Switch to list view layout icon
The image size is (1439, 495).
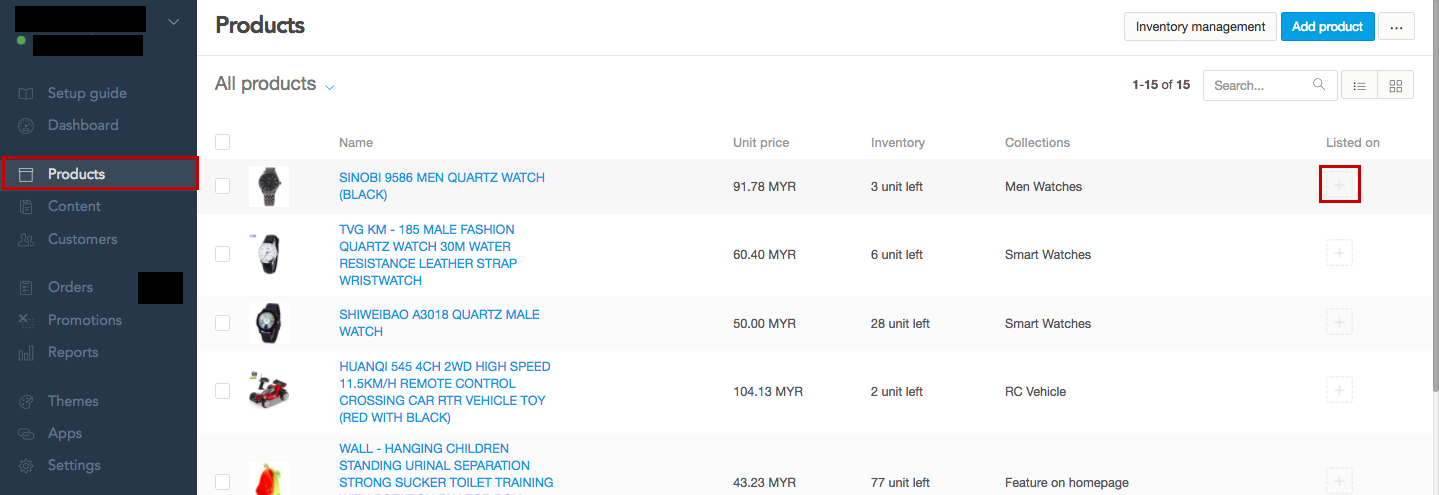click(1359, 86)
